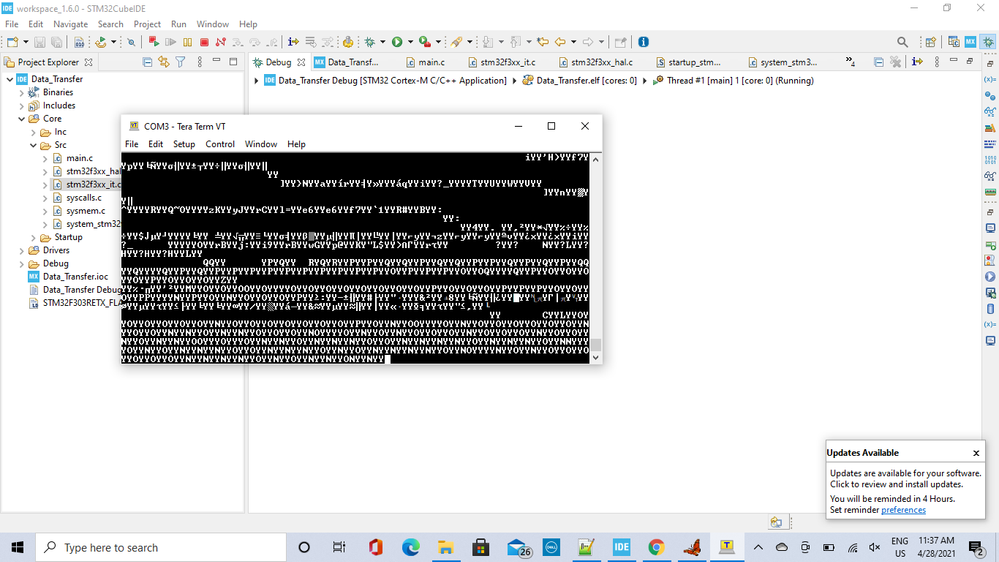Select Thread #1 [main] in Debug view

[x=734, y=81]
